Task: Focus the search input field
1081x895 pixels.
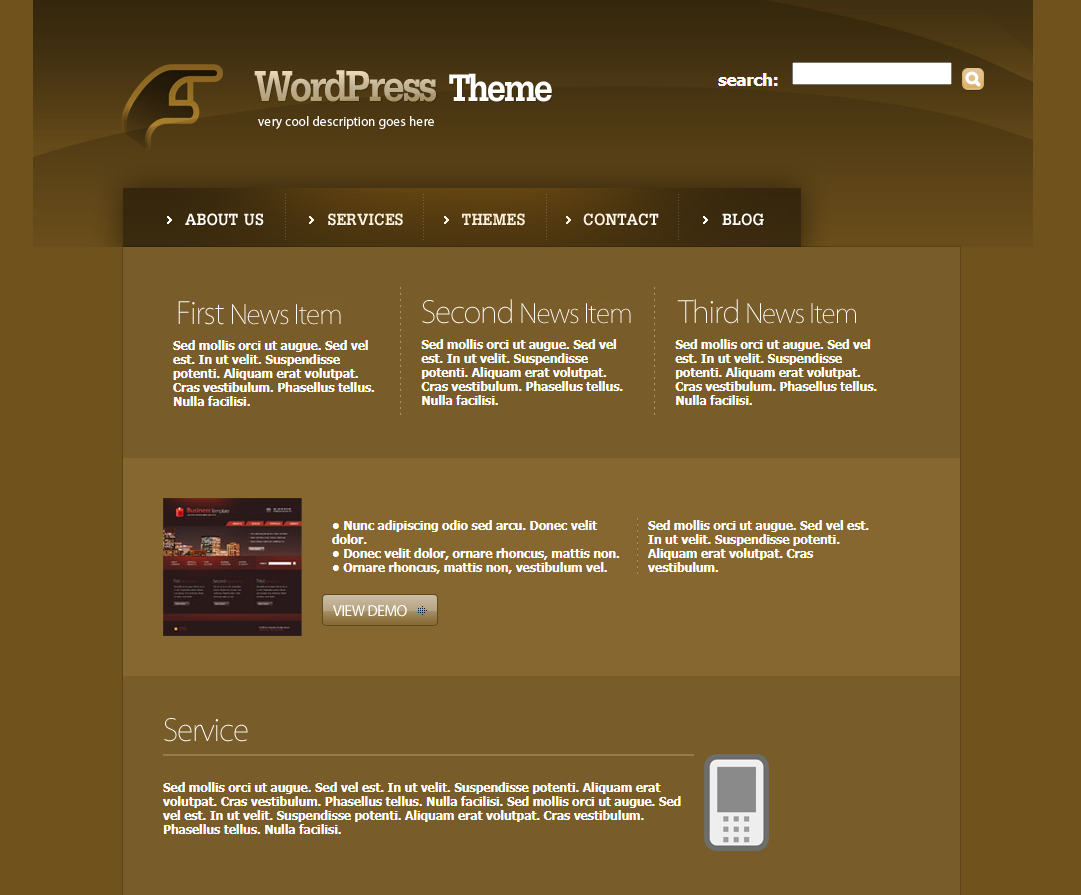Action: [871, 73]
